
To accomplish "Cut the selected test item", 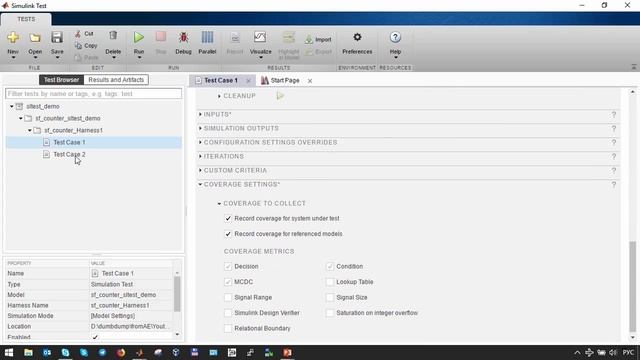I will tap(84, 34).
